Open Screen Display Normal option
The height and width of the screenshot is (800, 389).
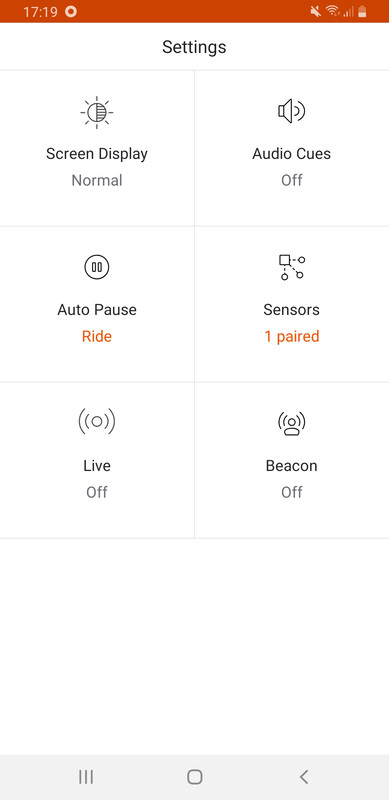click(97, 180)
